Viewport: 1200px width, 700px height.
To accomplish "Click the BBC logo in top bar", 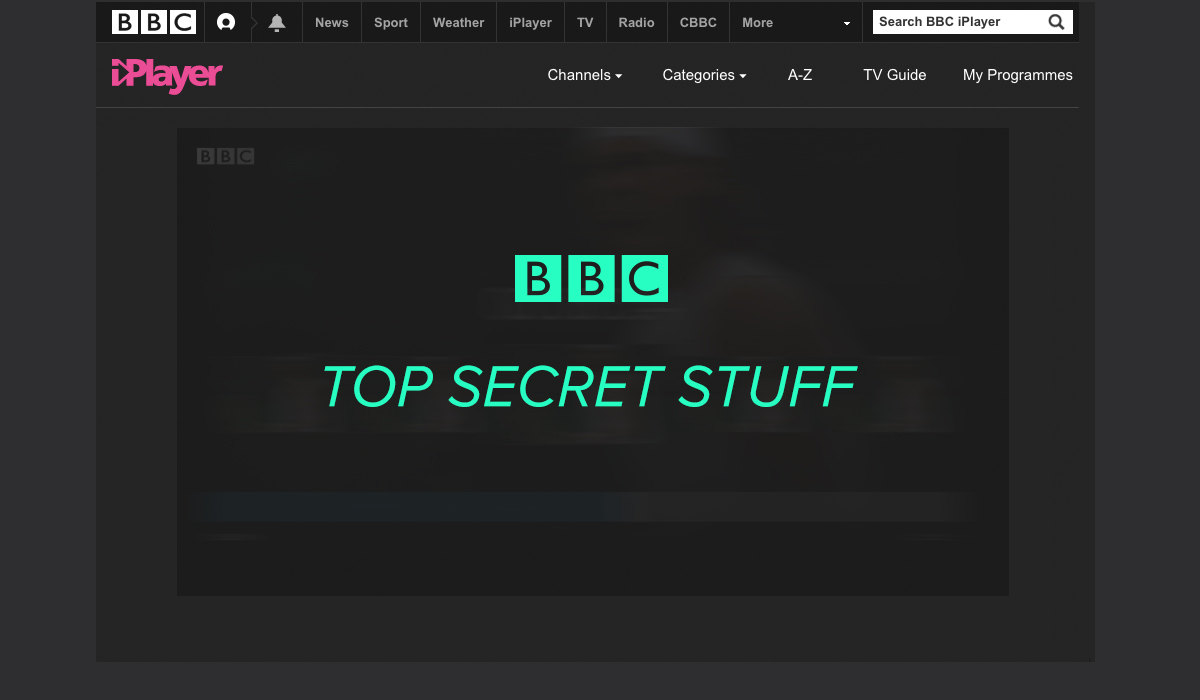I will tap(154, 22).
